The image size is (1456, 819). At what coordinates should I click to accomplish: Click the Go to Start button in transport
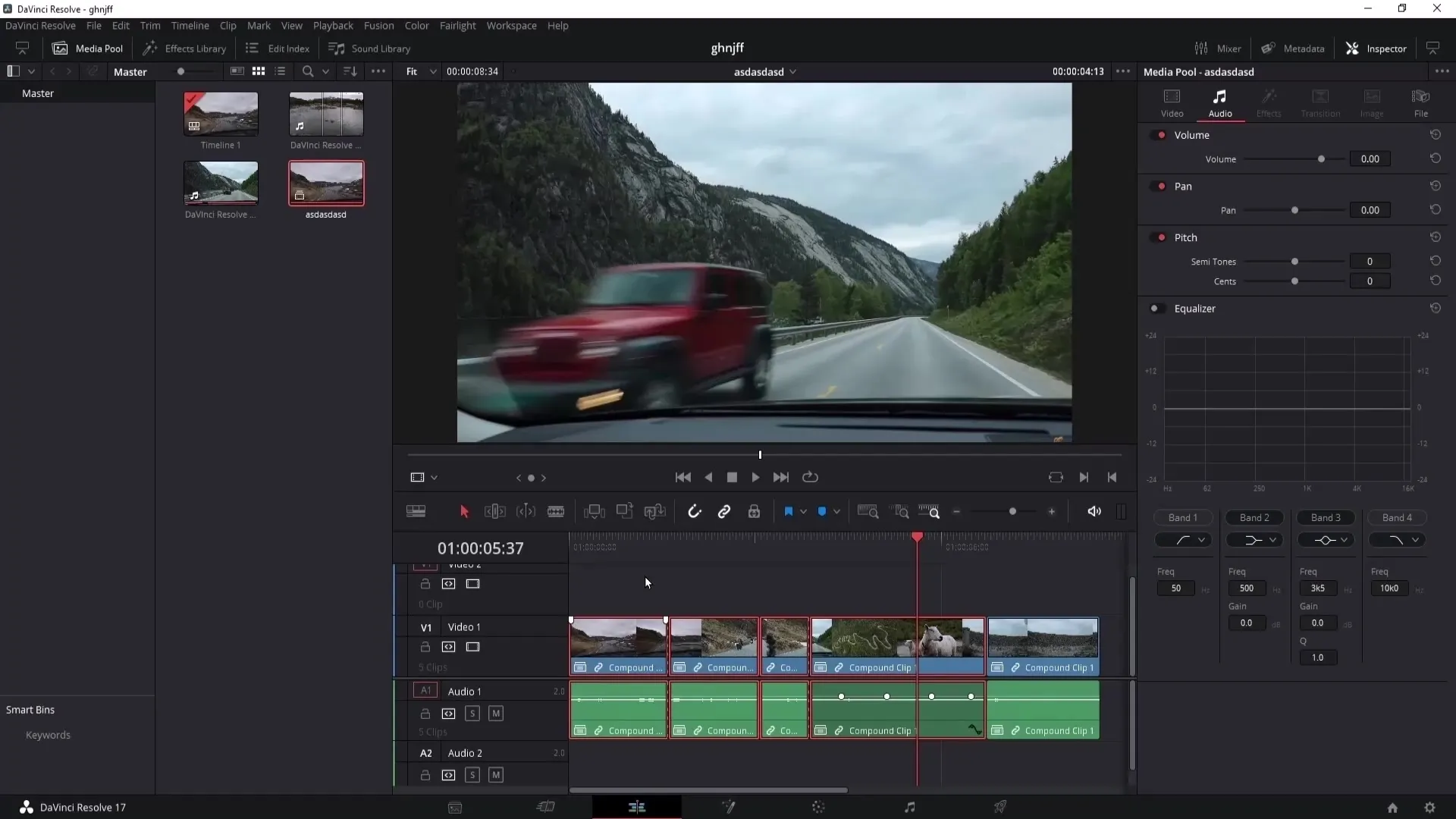tap(683, 477)
